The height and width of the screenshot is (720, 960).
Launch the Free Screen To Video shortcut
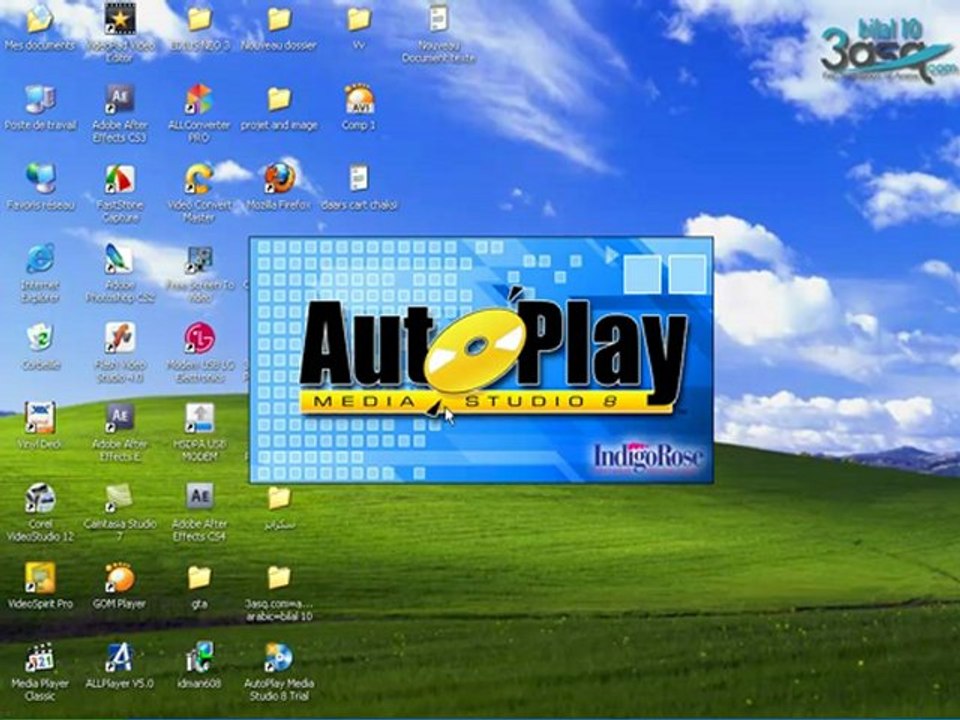pyautogui.click(x=199, y=260)
